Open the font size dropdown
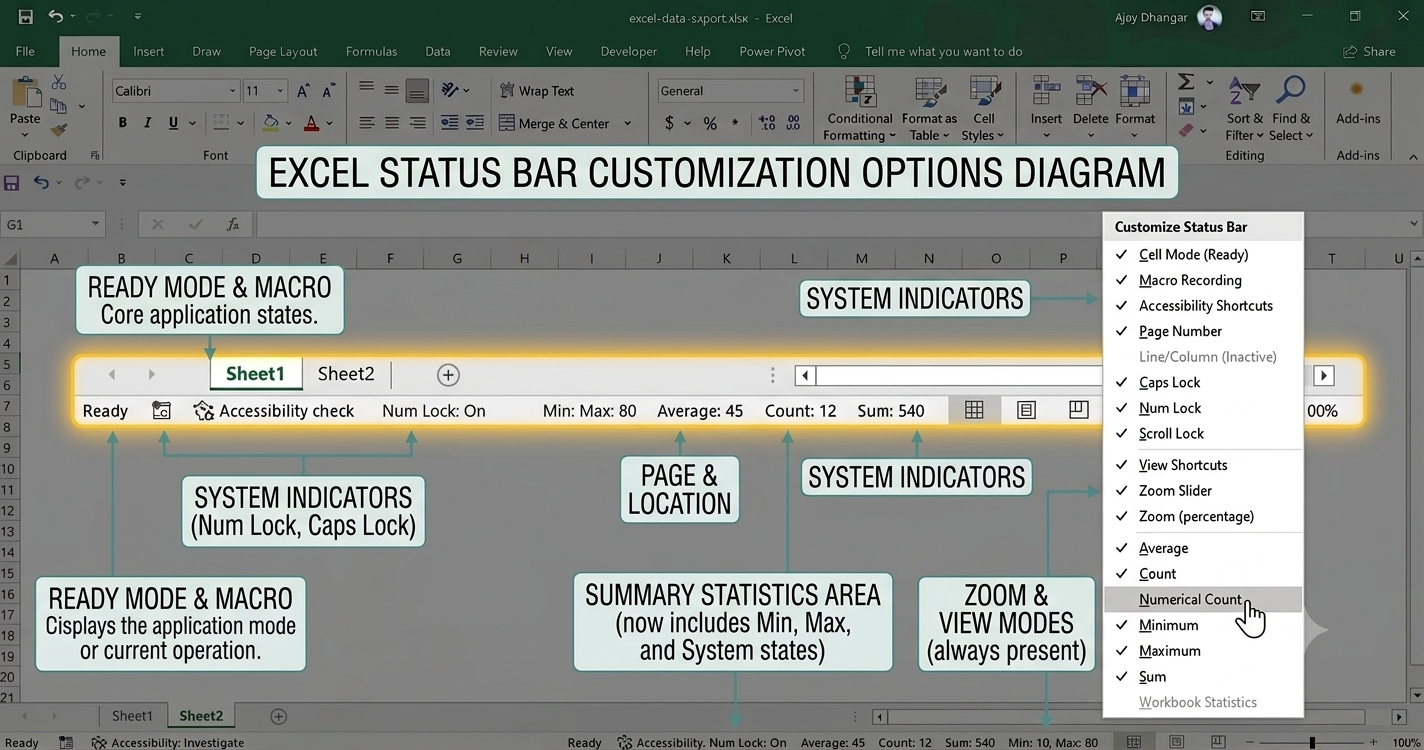Image resolution: width=1424 pixels, height=750 pixels. [x=280, y=91]
